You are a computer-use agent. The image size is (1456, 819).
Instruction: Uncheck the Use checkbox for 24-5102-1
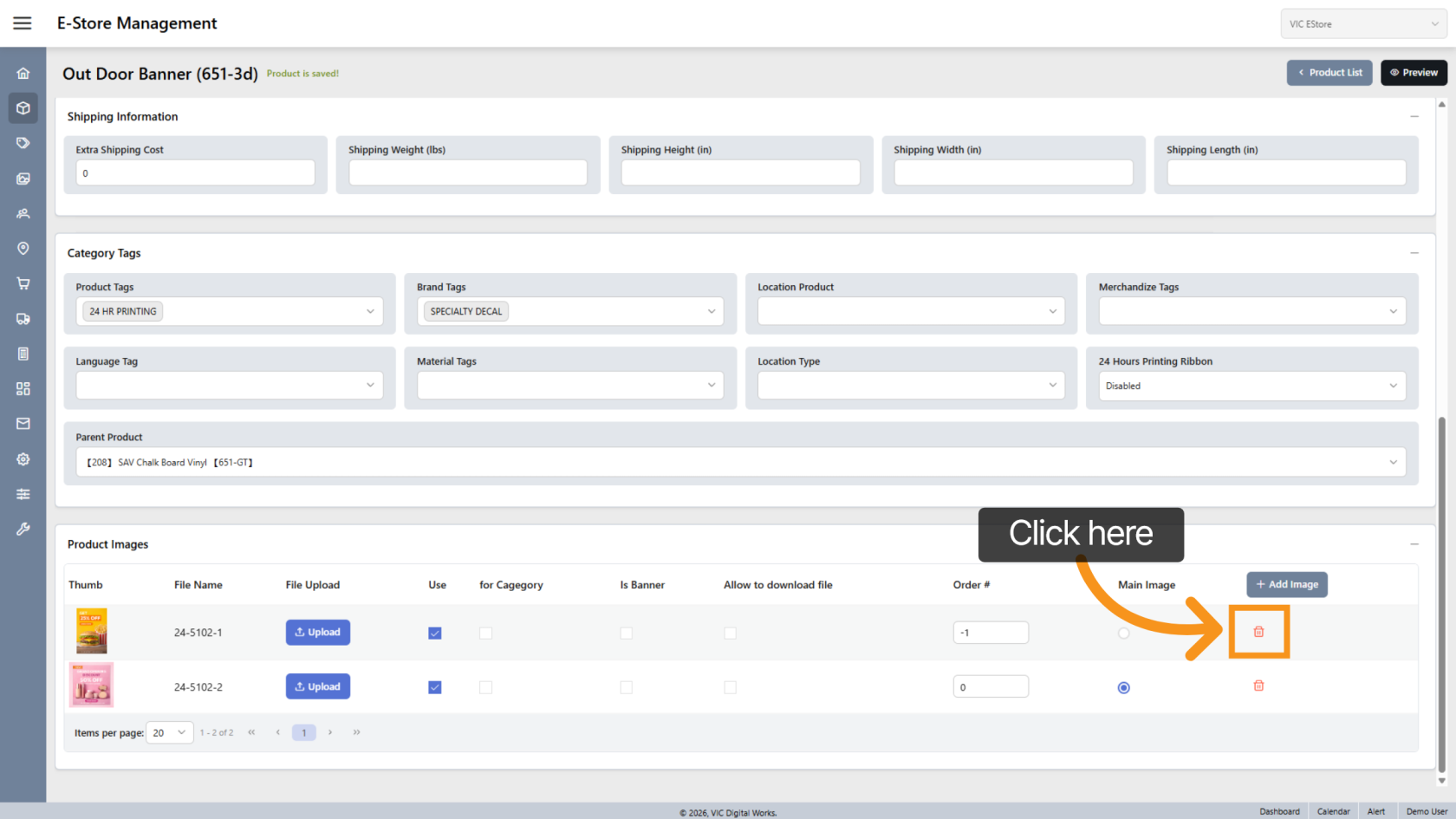pos(435,634)
